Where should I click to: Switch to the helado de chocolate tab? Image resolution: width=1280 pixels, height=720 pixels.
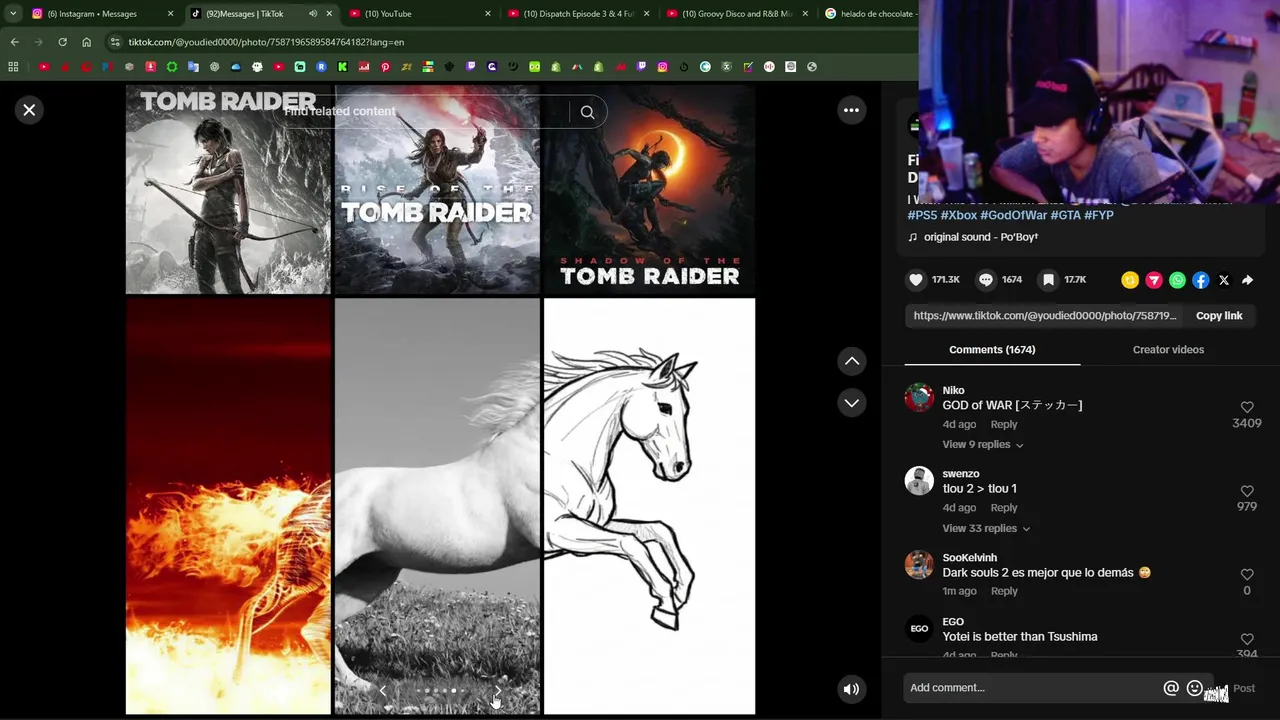(x=868, y=14)
